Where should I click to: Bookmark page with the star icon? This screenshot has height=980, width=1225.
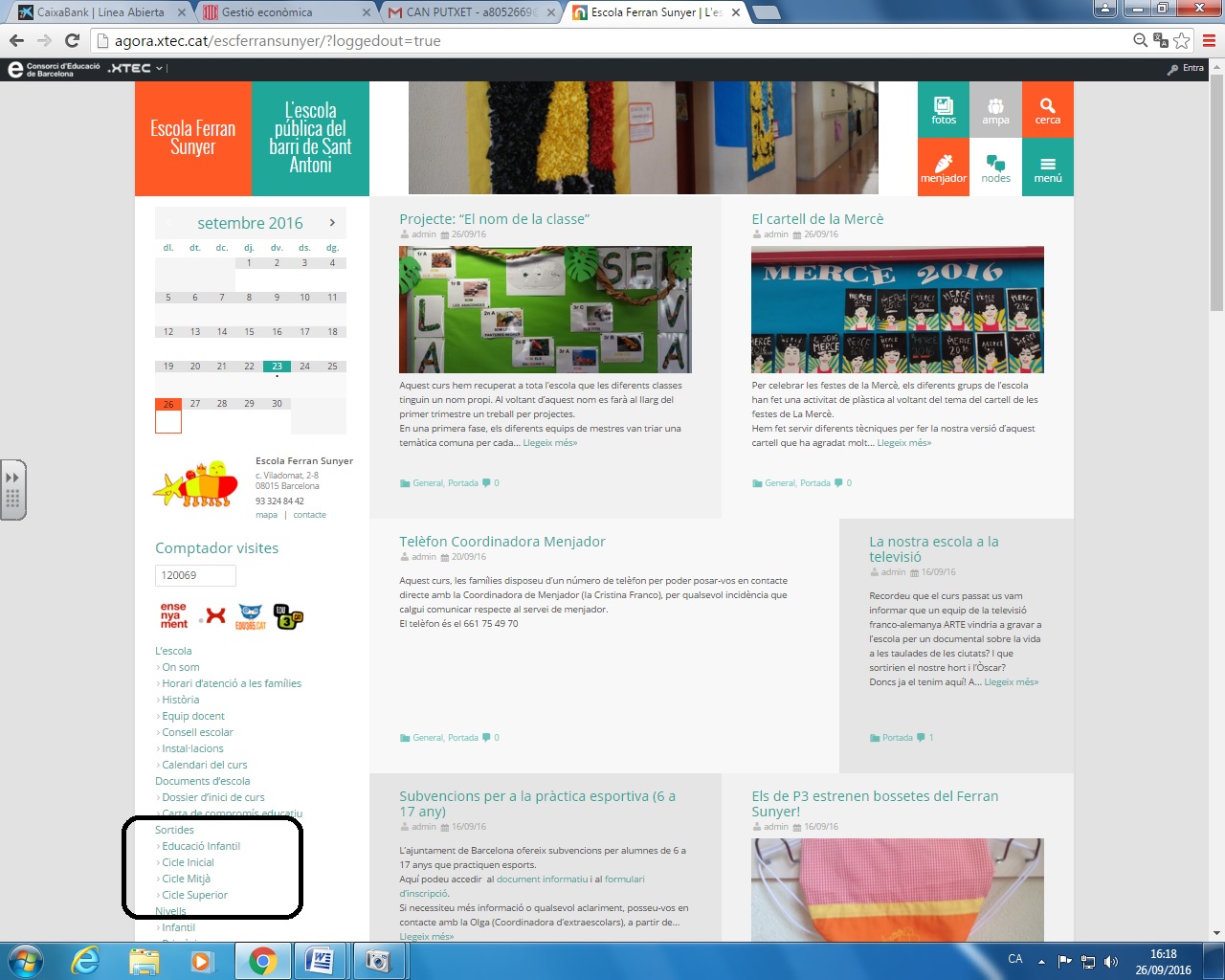coord(1182,40)
